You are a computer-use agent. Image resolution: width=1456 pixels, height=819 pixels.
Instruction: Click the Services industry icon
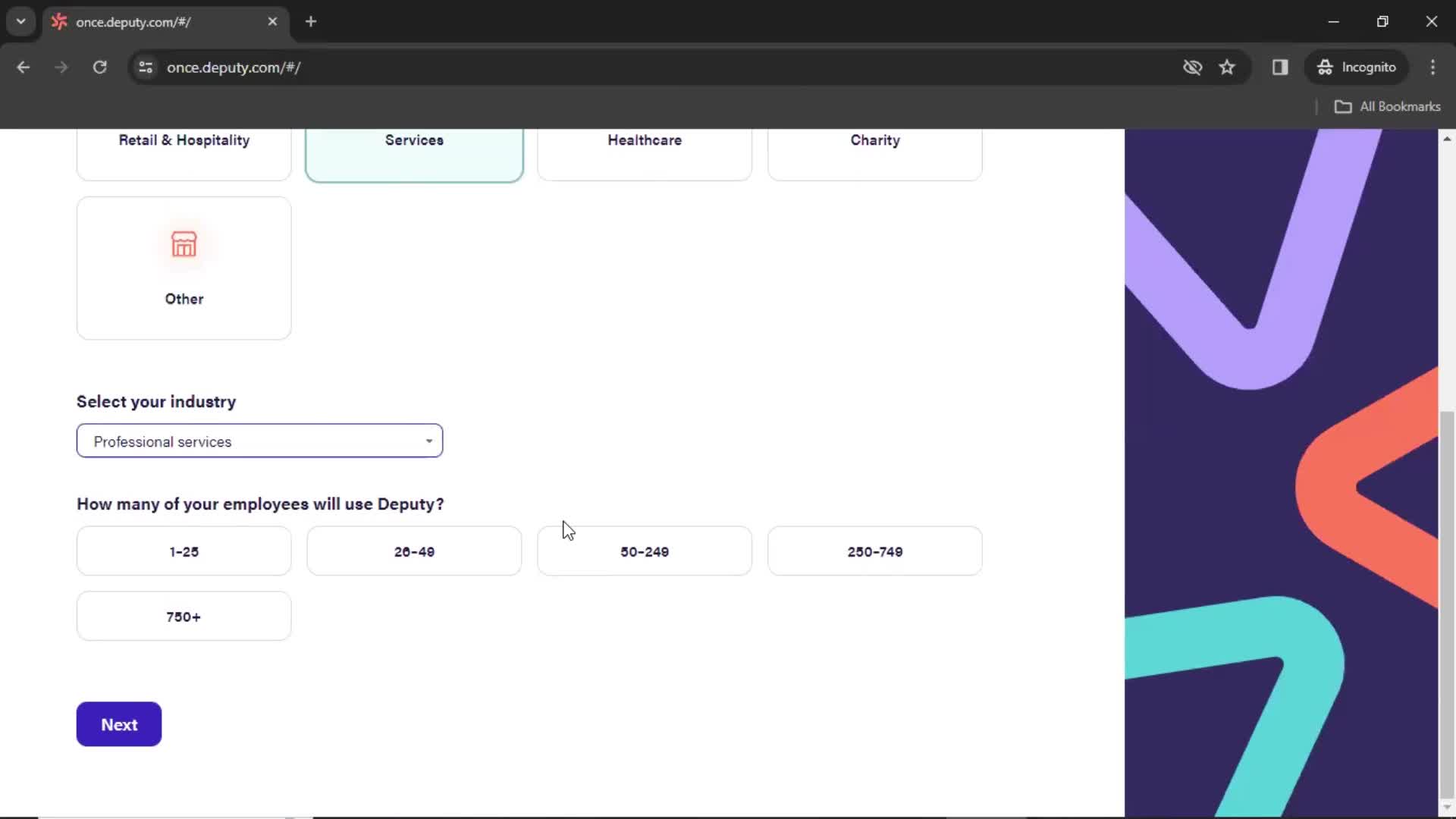[414, 150]
